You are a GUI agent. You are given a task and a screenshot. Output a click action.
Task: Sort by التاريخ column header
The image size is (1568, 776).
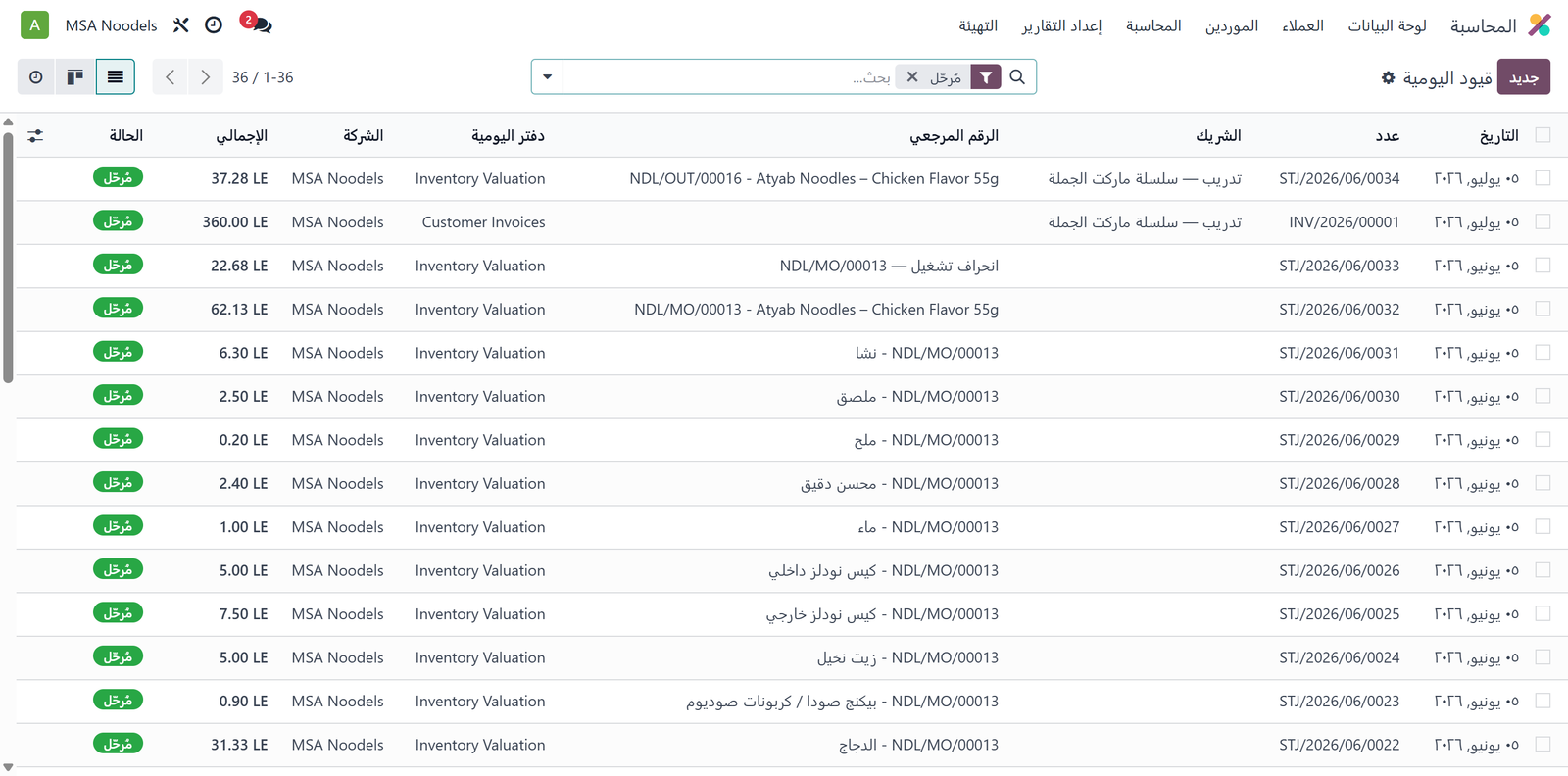point(1498,135)
